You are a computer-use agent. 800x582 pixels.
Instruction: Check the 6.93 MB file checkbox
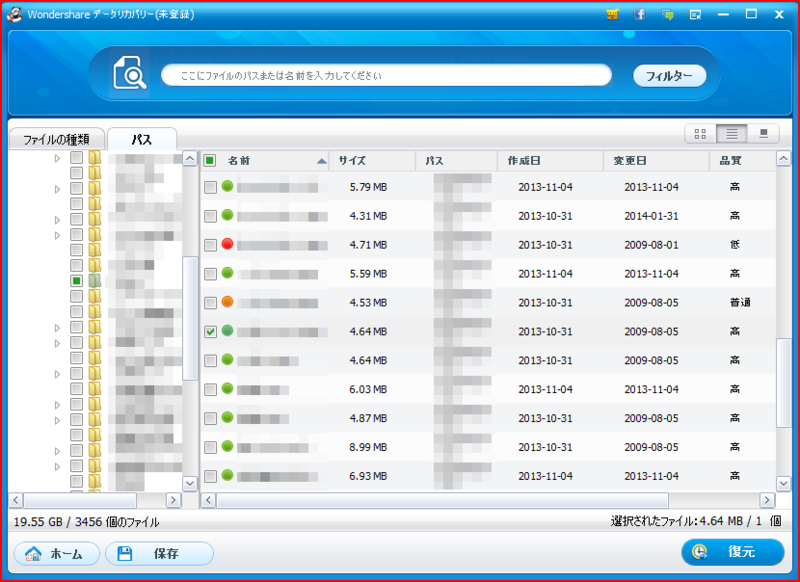[210, 476]
